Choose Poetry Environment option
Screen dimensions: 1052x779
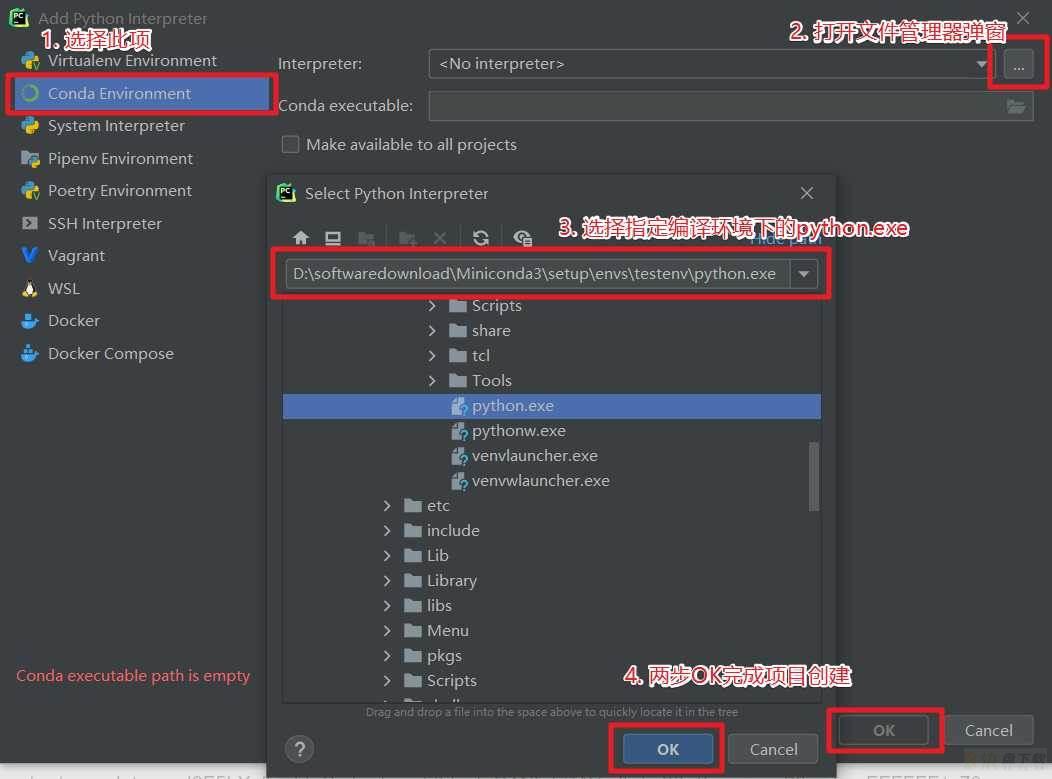tap(119, 191)
